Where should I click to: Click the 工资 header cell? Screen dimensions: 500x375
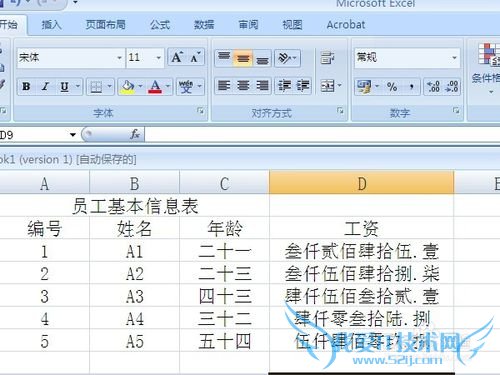361,229
